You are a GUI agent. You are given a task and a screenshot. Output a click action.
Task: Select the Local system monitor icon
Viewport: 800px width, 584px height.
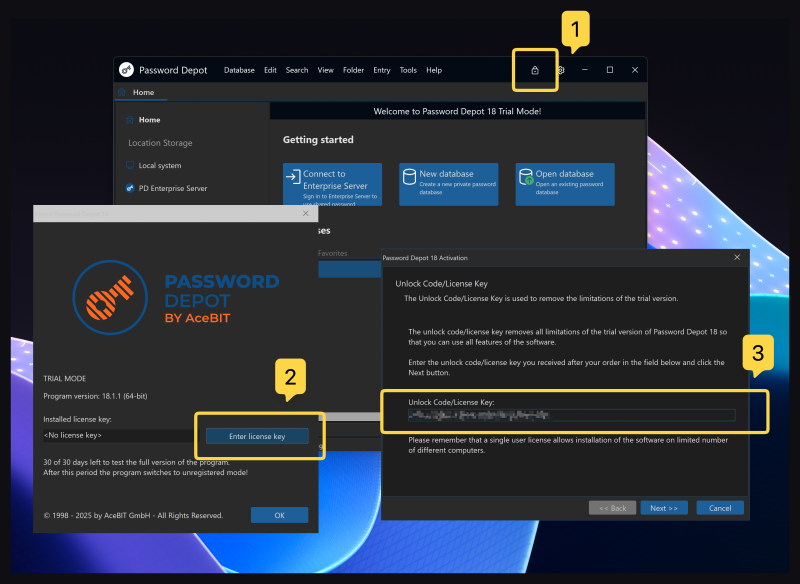click(x=130, y=165)
